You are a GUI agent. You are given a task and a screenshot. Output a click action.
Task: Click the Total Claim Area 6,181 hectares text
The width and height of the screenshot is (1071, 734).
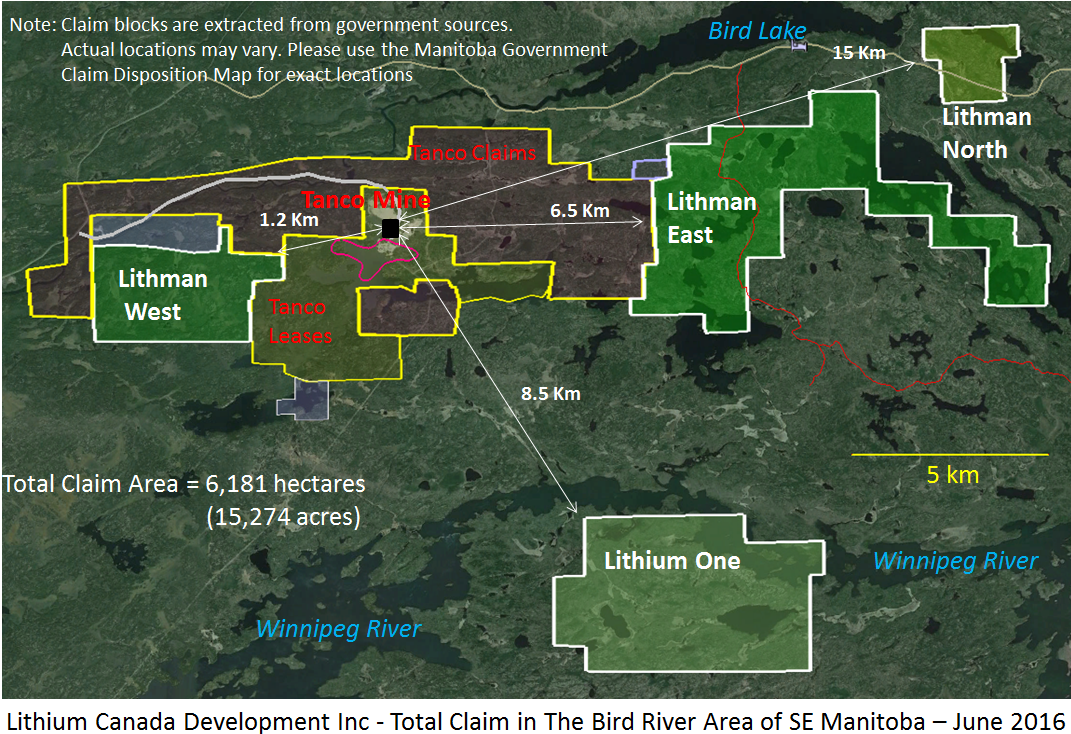tap(184, 483)
